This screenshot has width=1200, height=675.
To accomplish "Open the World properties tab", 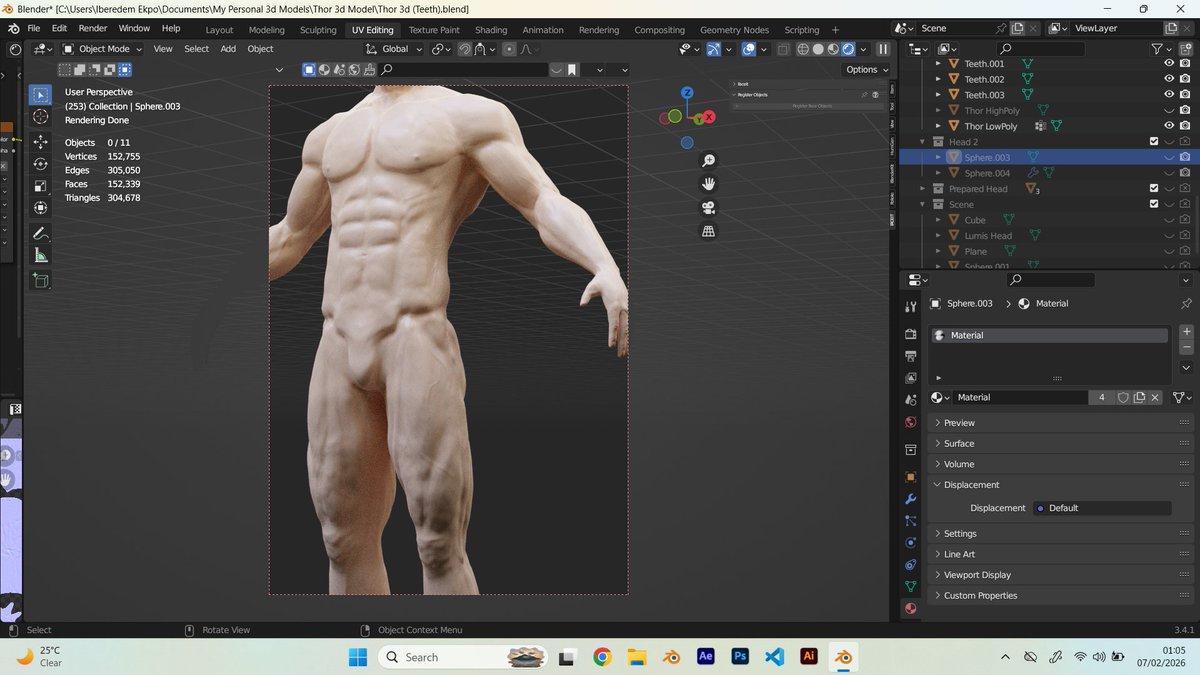I will tap(910, 422).
